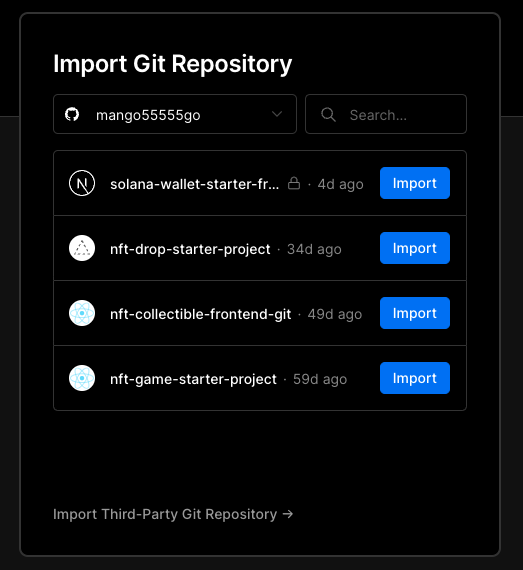Select the solana-wallet-starter-fr... repository name

195,184
